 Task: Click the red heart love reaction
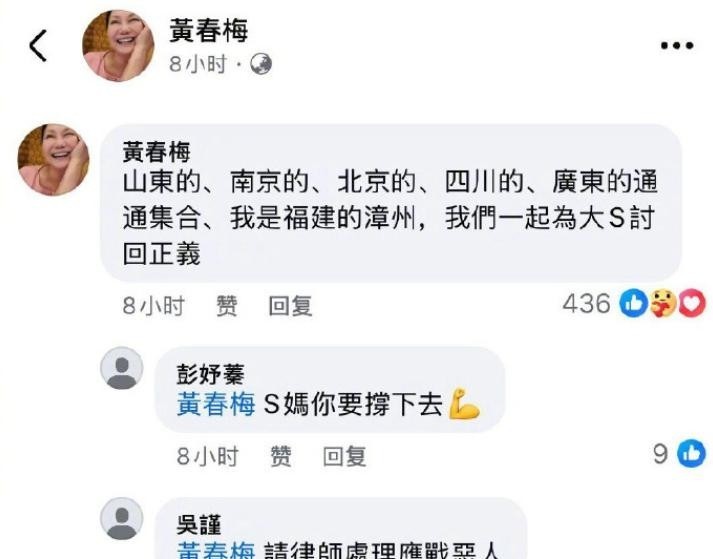[692, 303]
